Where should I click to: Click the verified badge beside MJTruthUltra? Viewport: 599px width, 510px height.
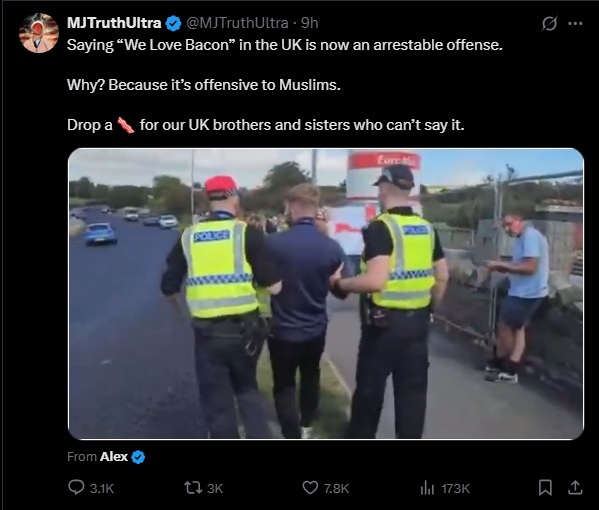tap(173, 23)
